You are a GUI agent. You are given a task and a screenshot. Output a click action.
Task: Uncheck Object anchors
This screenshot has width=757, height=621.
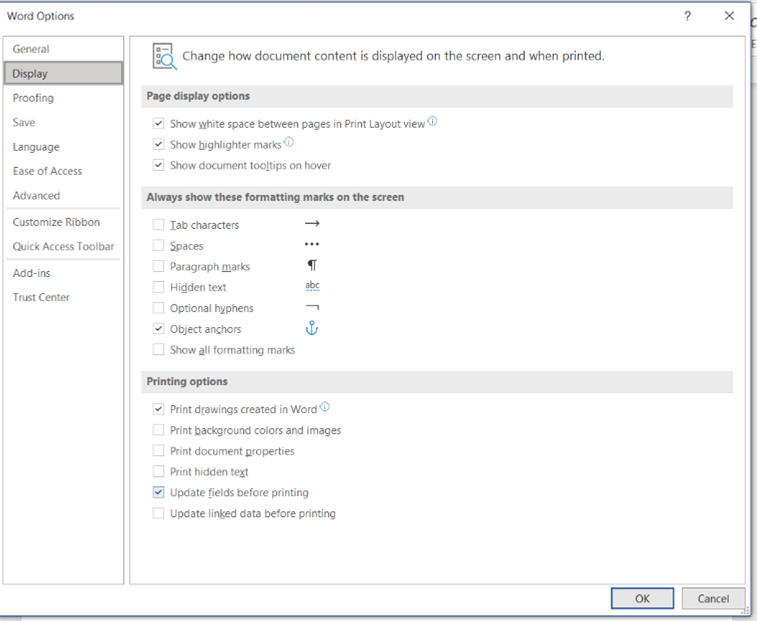158,329
